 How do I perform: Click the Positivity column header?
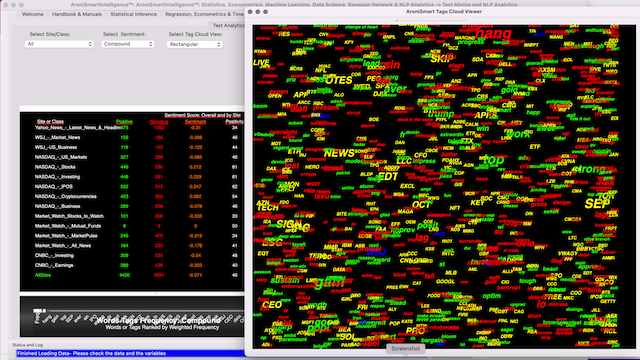point(234,122)
